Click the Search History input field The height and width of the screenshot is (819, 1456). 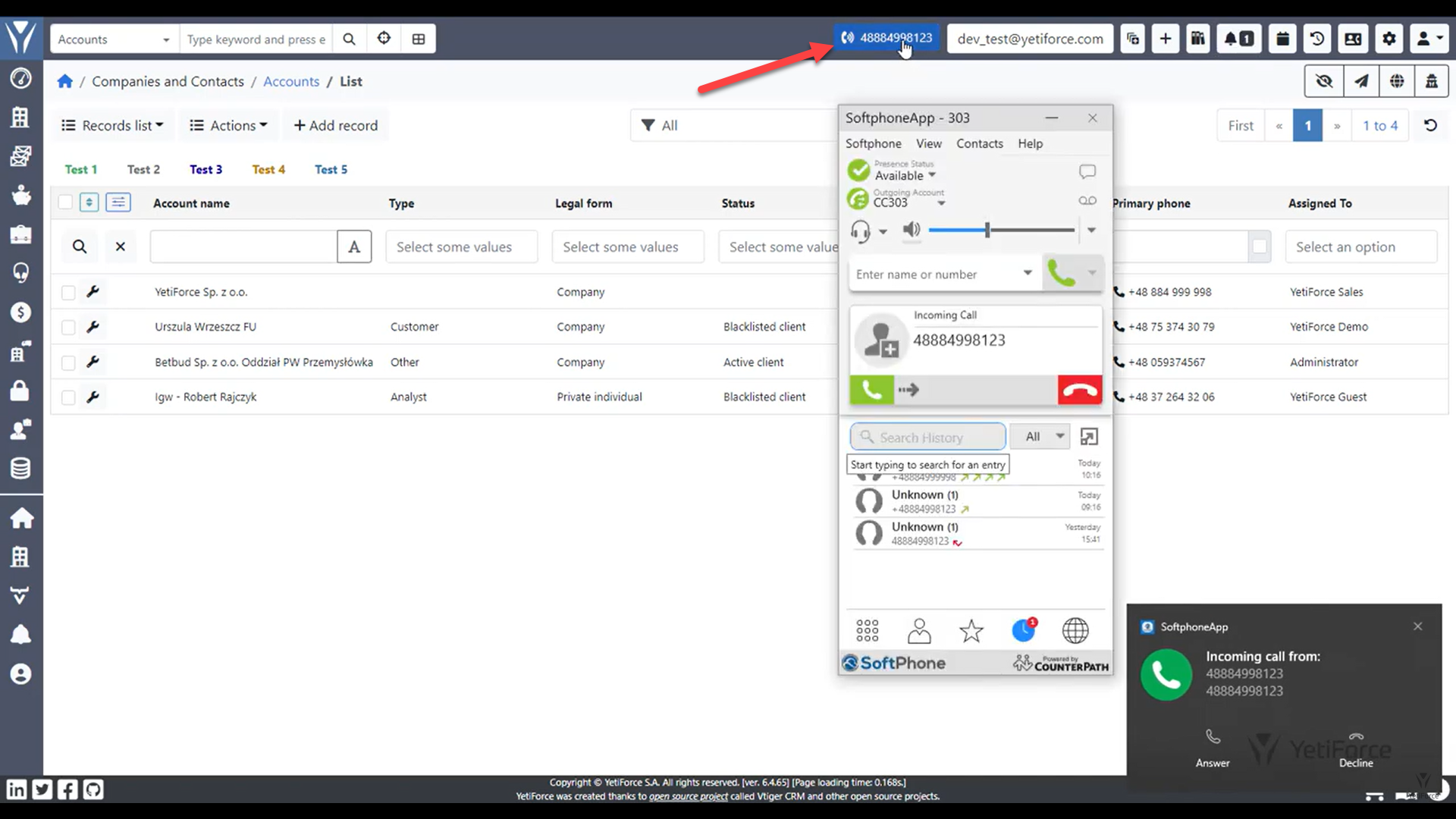928,436
